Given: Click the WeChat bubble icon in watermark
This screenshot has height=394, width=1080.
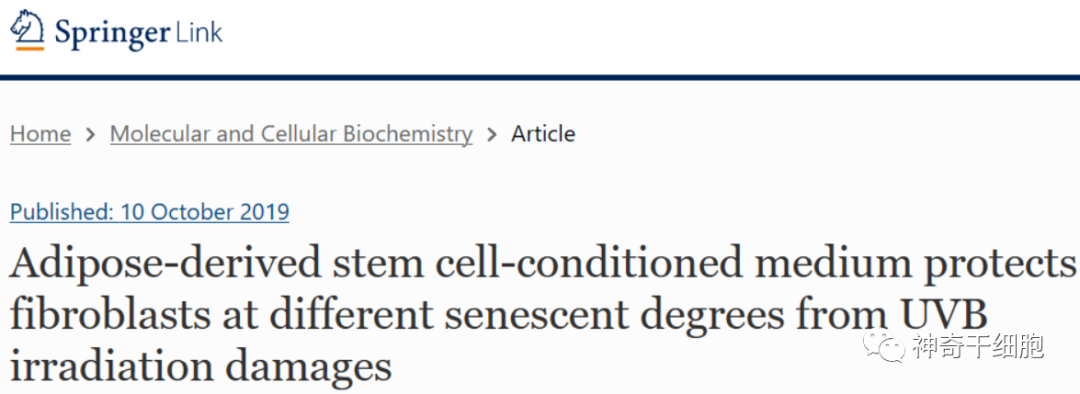Looking at the screenshot, I should point(884,345).
